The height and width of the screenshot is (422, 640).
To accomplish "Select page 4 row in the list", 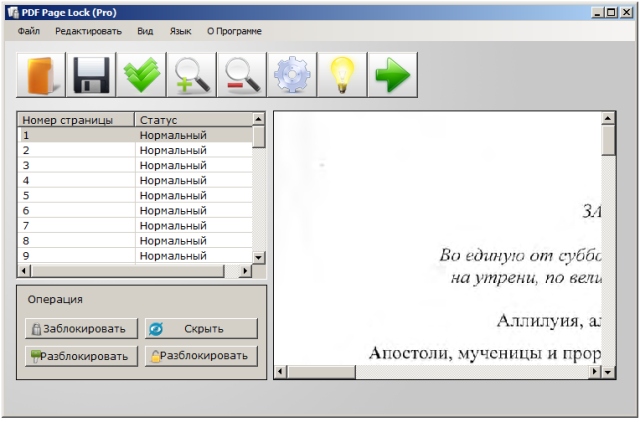I will pos(135,180).
